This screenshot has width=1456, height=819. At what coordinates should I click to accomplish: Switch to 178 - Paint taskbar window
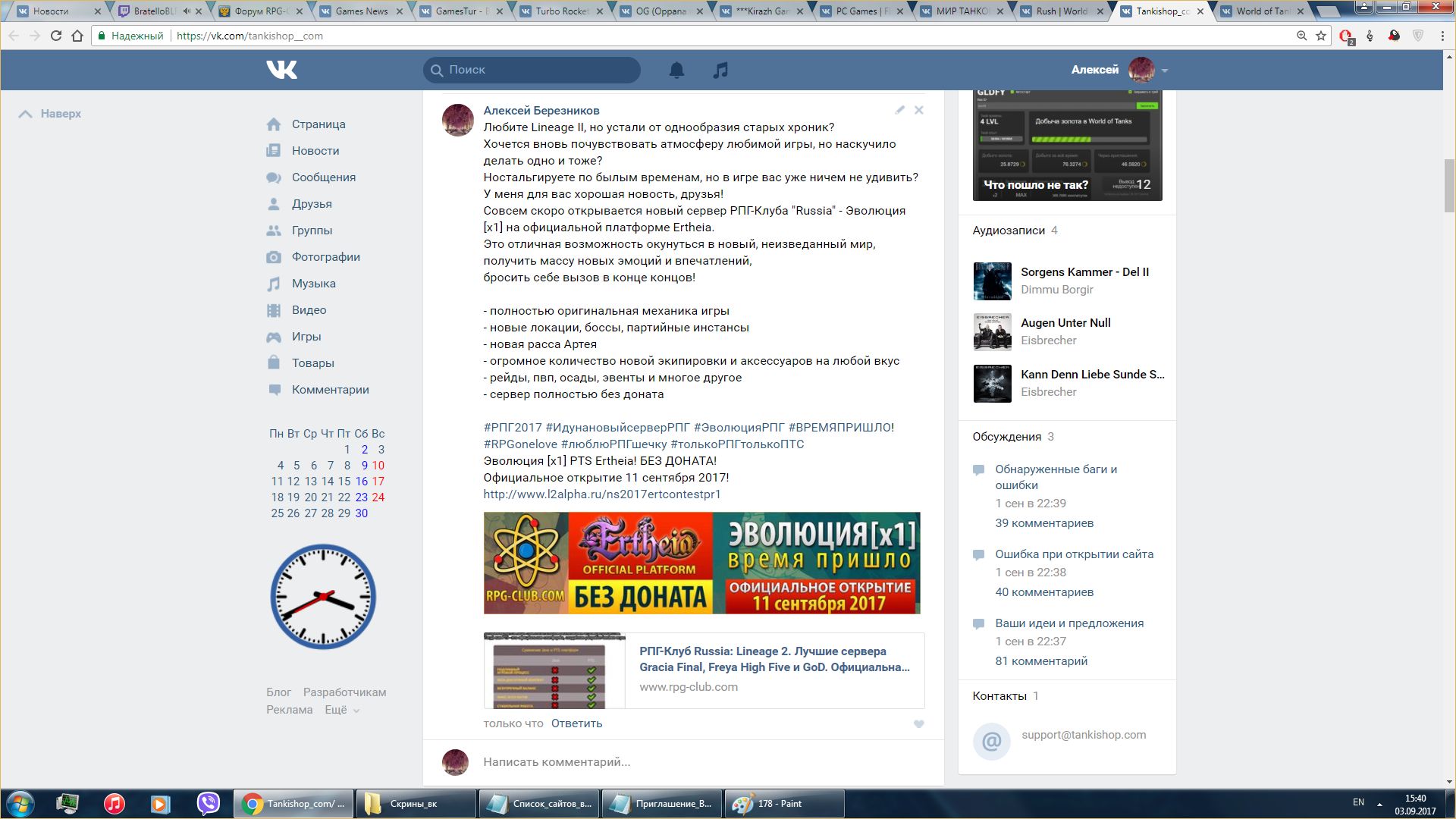[x=784, y=804]
